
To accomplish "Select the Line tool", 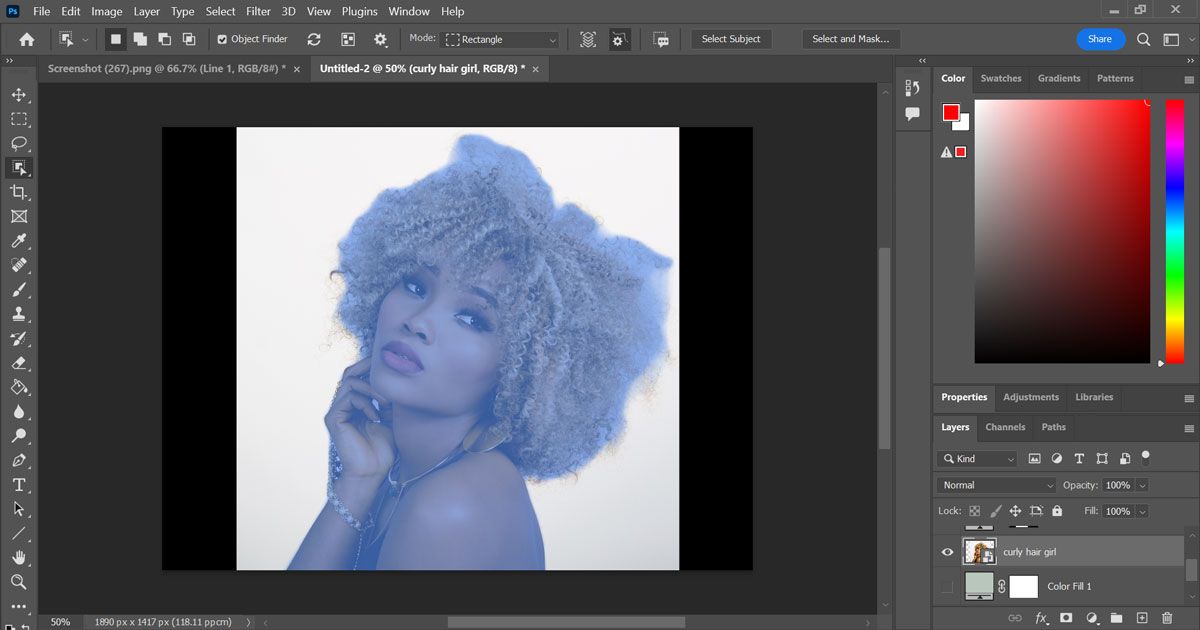I will [18, 534].
